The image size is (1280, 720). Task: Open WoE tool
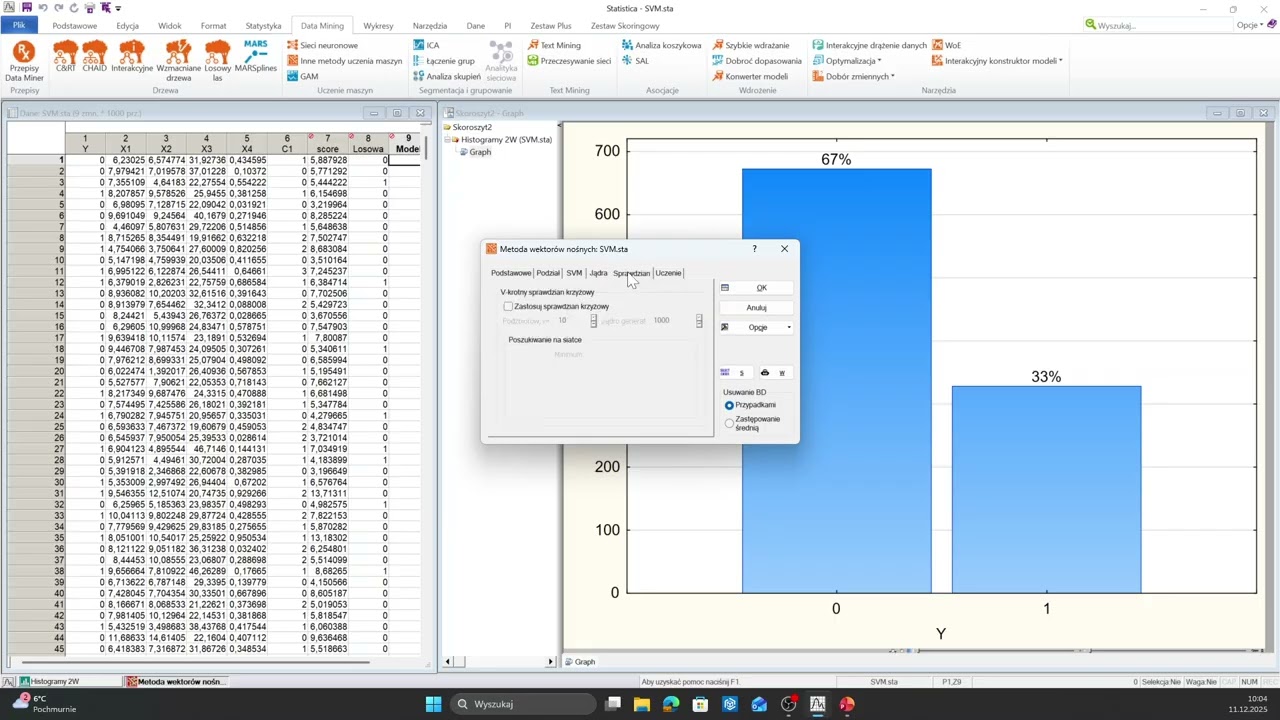click(946, 45)
